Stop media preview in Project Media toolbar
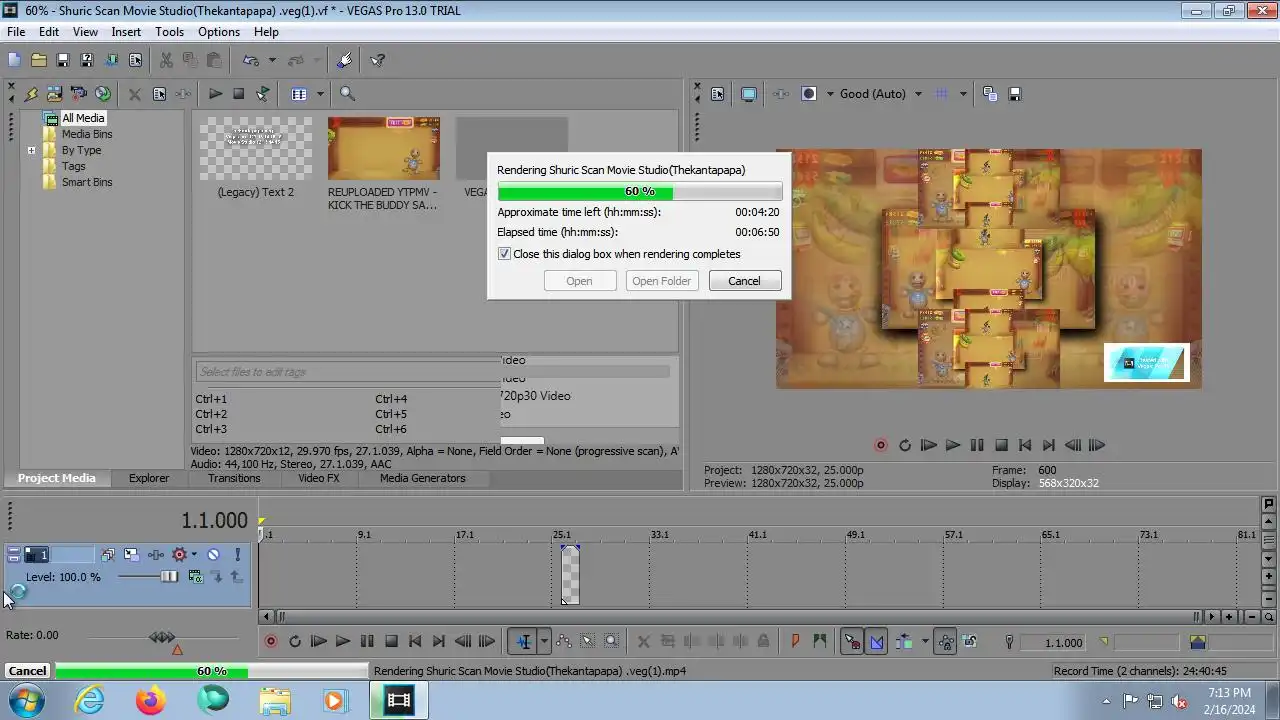Viewport: 1280px width, 720px height. [x=239, y=94]
